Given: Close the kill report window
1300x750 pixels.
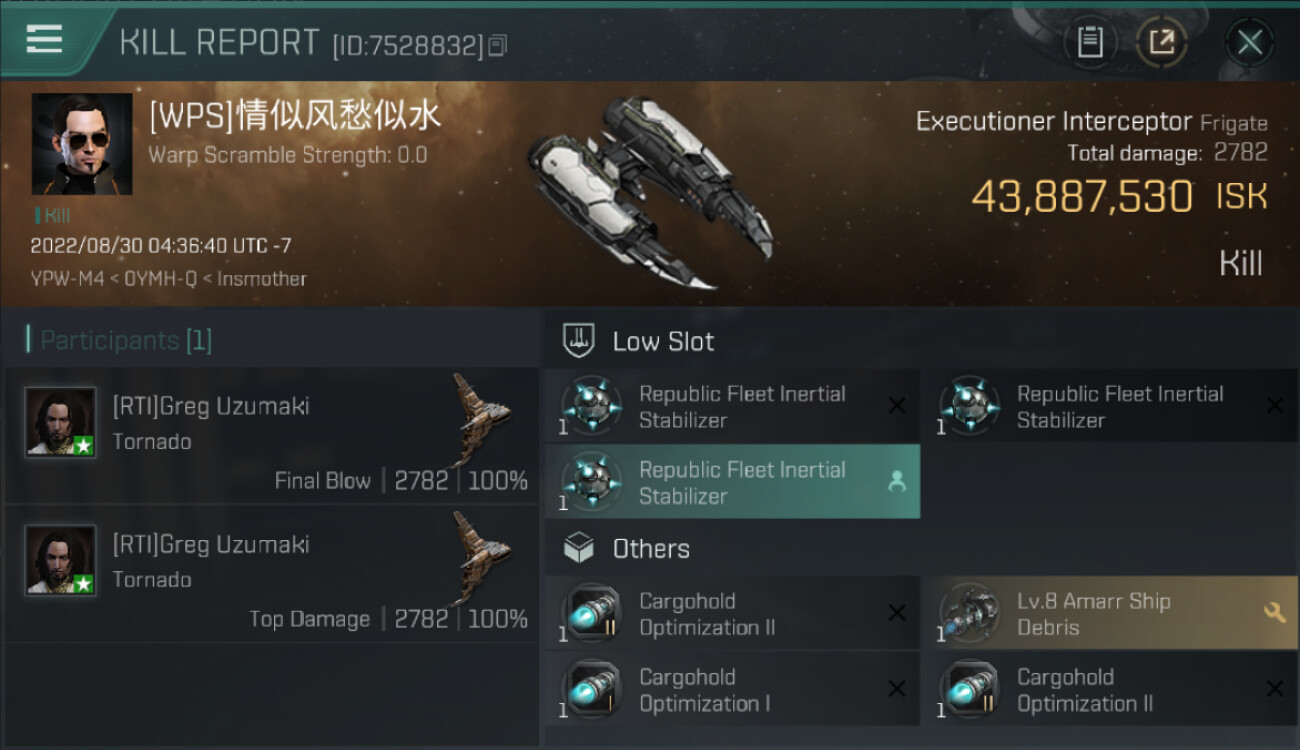Looking at the screenshot, I should pyautogui.click(x=1249, y=42).
